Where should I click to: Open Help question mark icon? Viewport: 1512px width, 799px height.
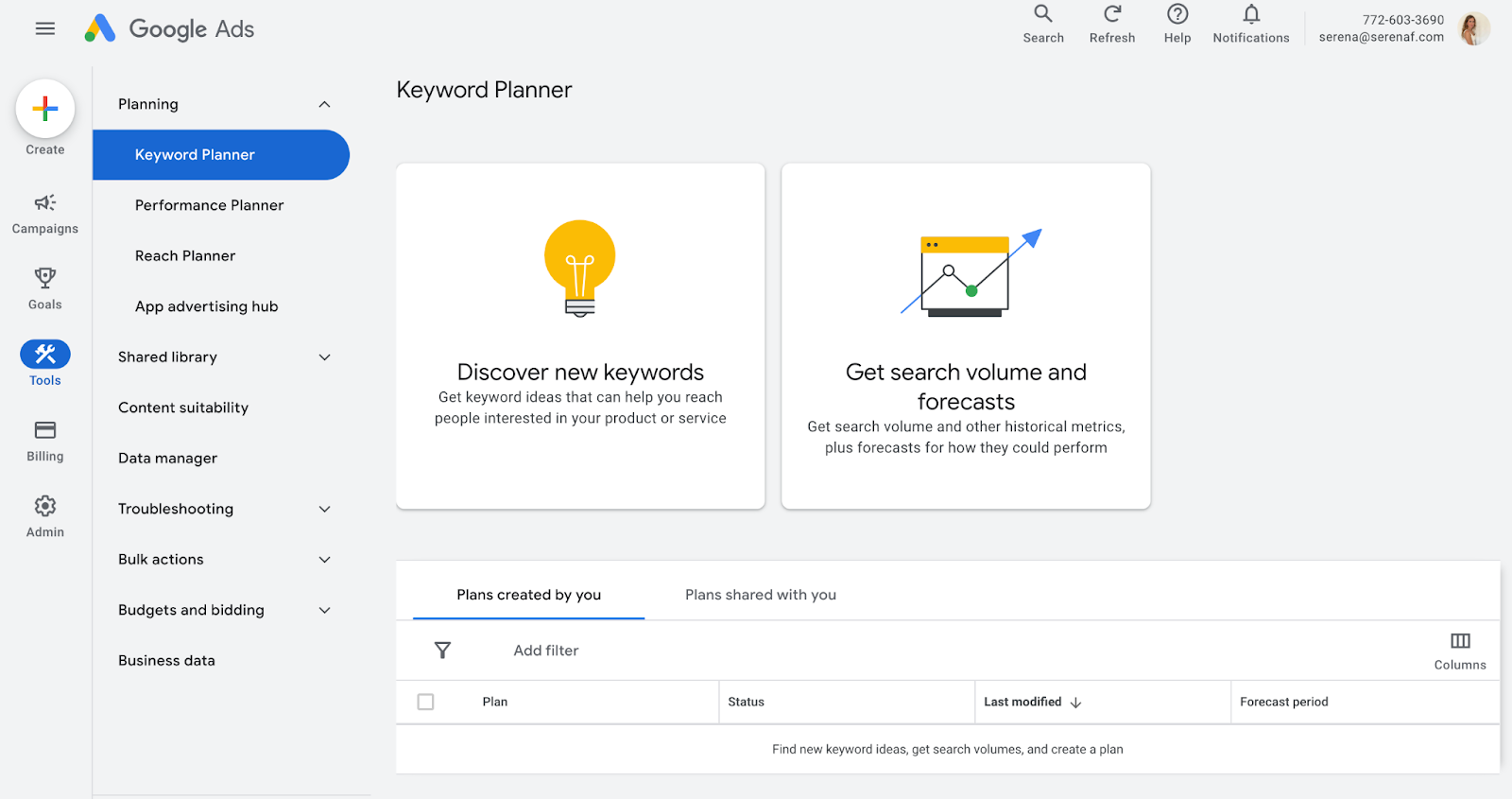(1177, 14)
